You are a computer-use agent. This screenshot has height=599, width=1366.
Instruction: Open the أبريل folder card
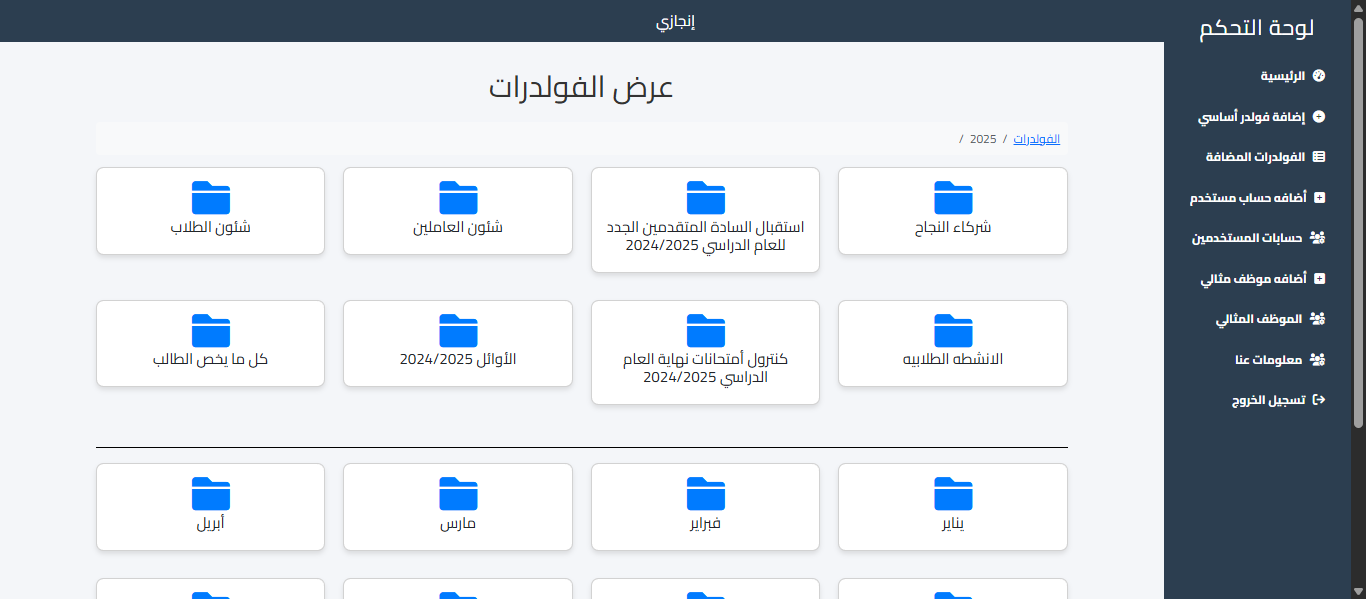click(x=210, y=507)
